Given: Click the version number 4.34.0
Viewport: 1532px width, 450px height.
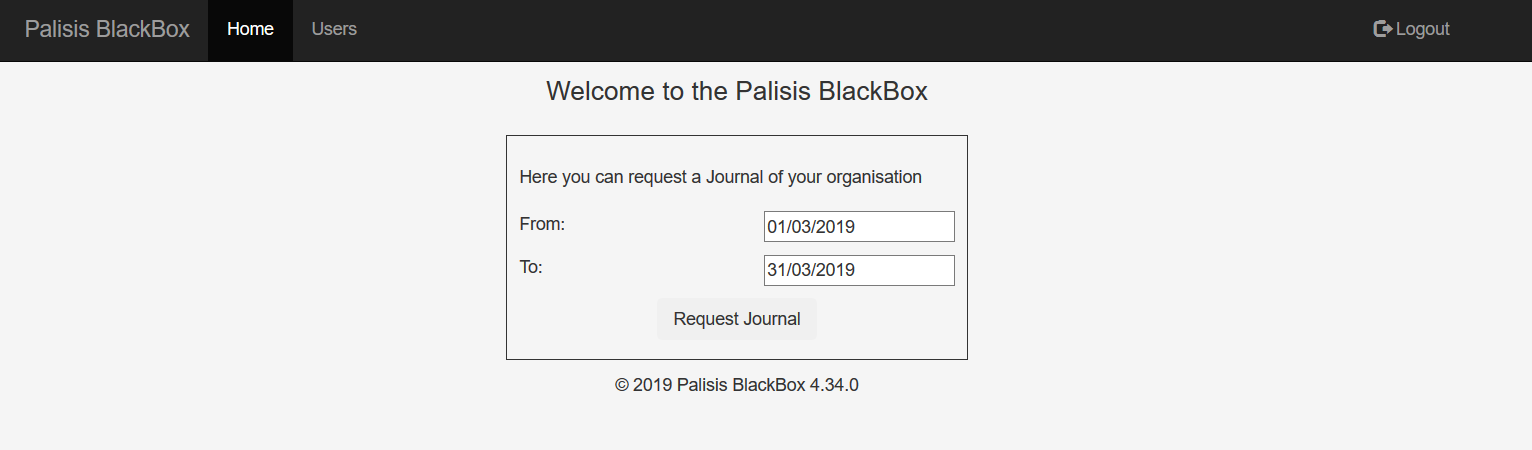Looking at the screenshot, I should click(834, 384).
